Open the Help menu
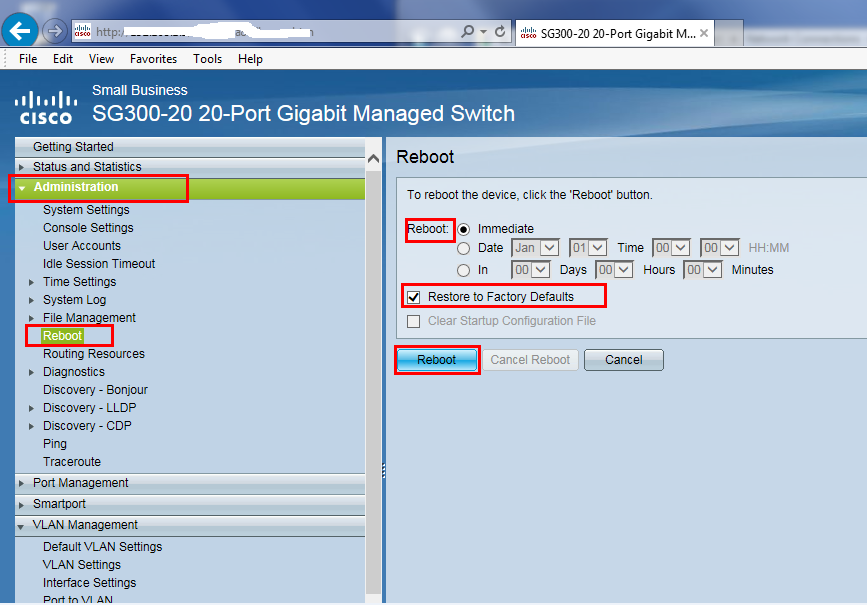The image size is (867, 606). tap(250, 59)
